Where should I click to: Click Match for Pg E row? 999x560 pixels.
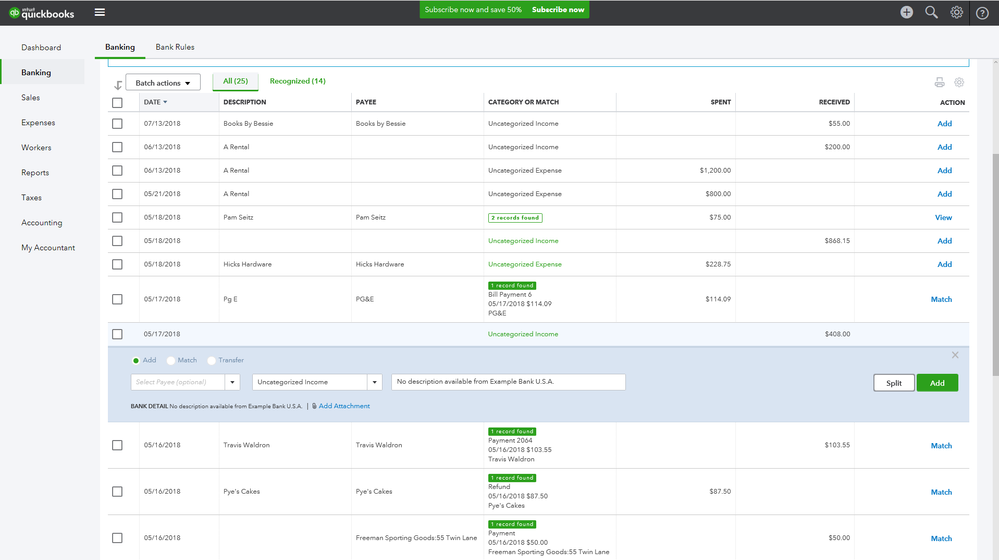pyautogui.click(x=941, y=299)
